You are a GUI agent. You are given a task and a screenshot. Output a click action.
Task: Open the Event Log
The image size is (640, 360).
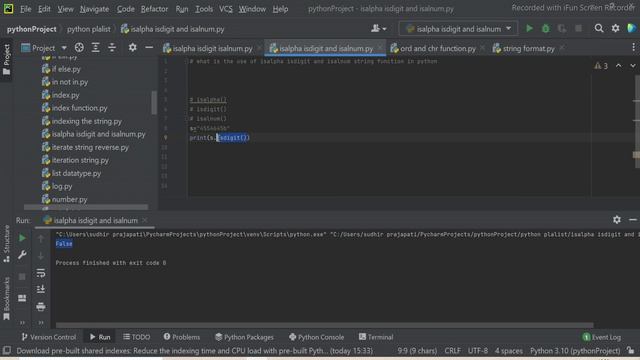[602, 337]
